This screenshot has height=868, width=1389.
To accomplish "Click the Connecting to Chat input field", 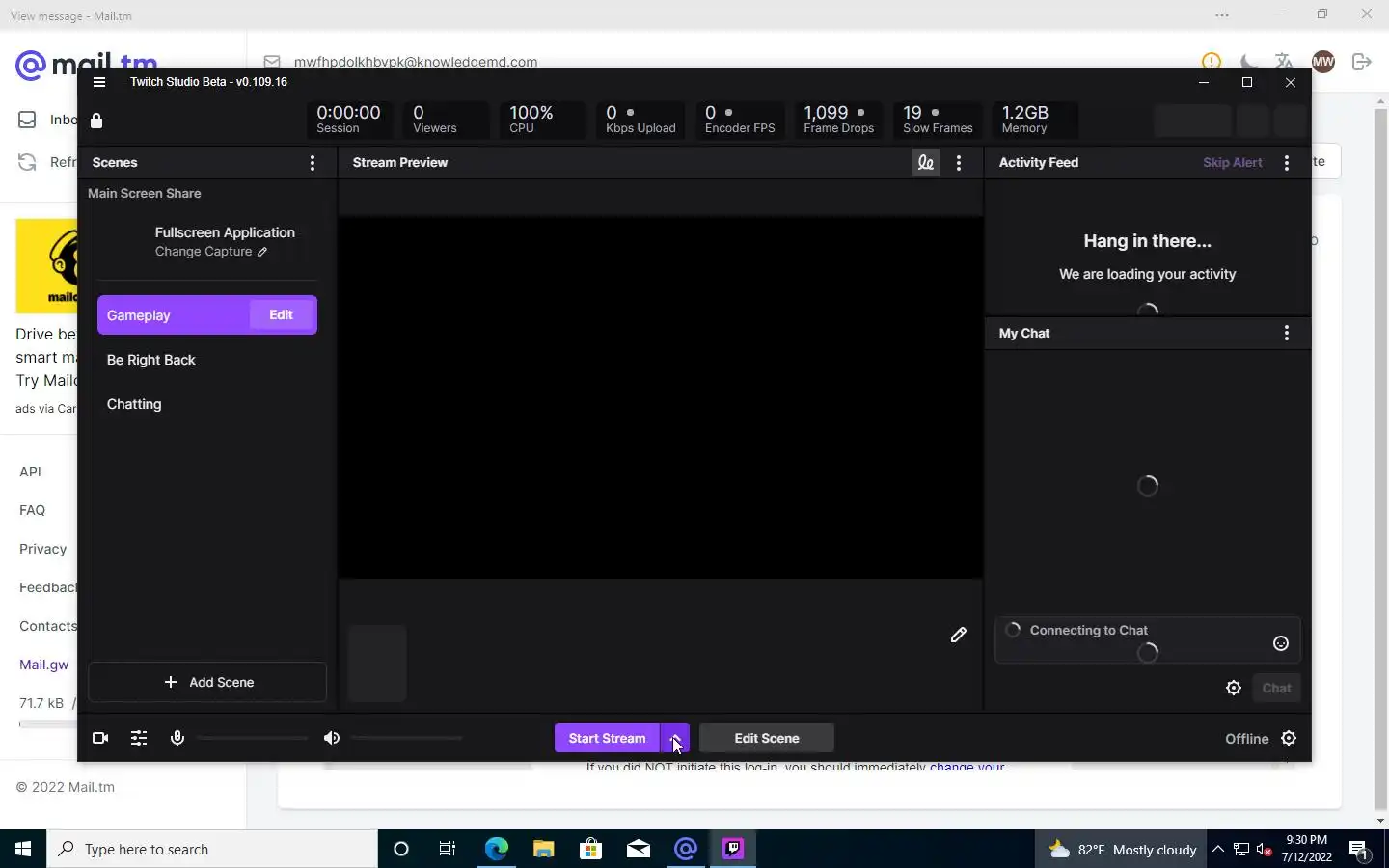I will pos(1148,640).
